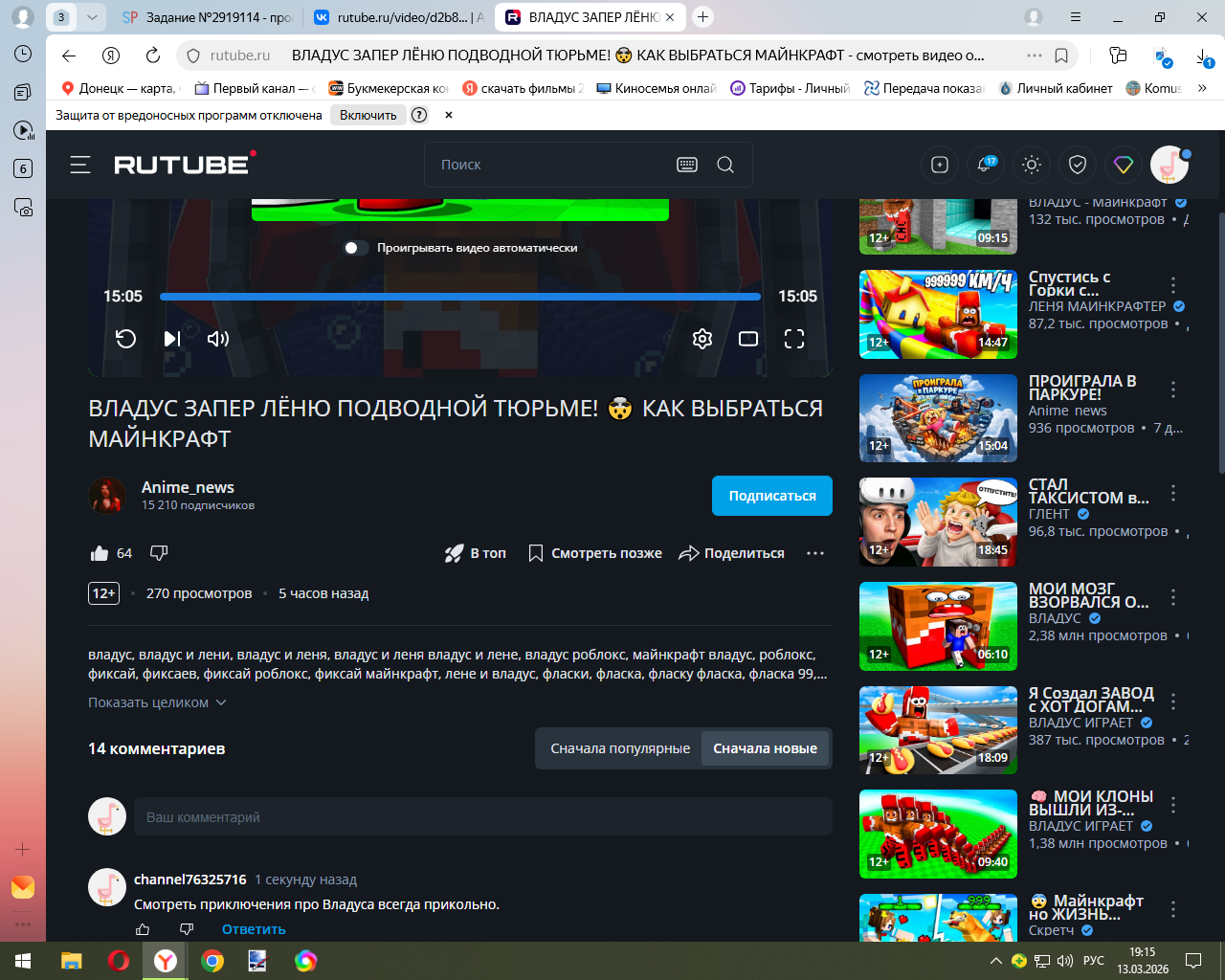Open the notifications bell
Viewport: 1225px width, 980px height.
[985, 165]
